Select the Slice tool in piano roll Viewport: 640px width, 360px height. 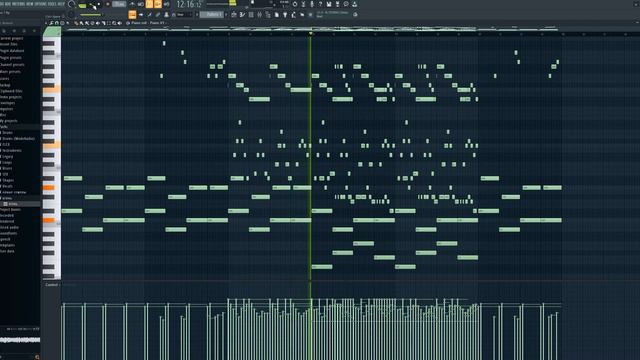(x=104, y=23)
